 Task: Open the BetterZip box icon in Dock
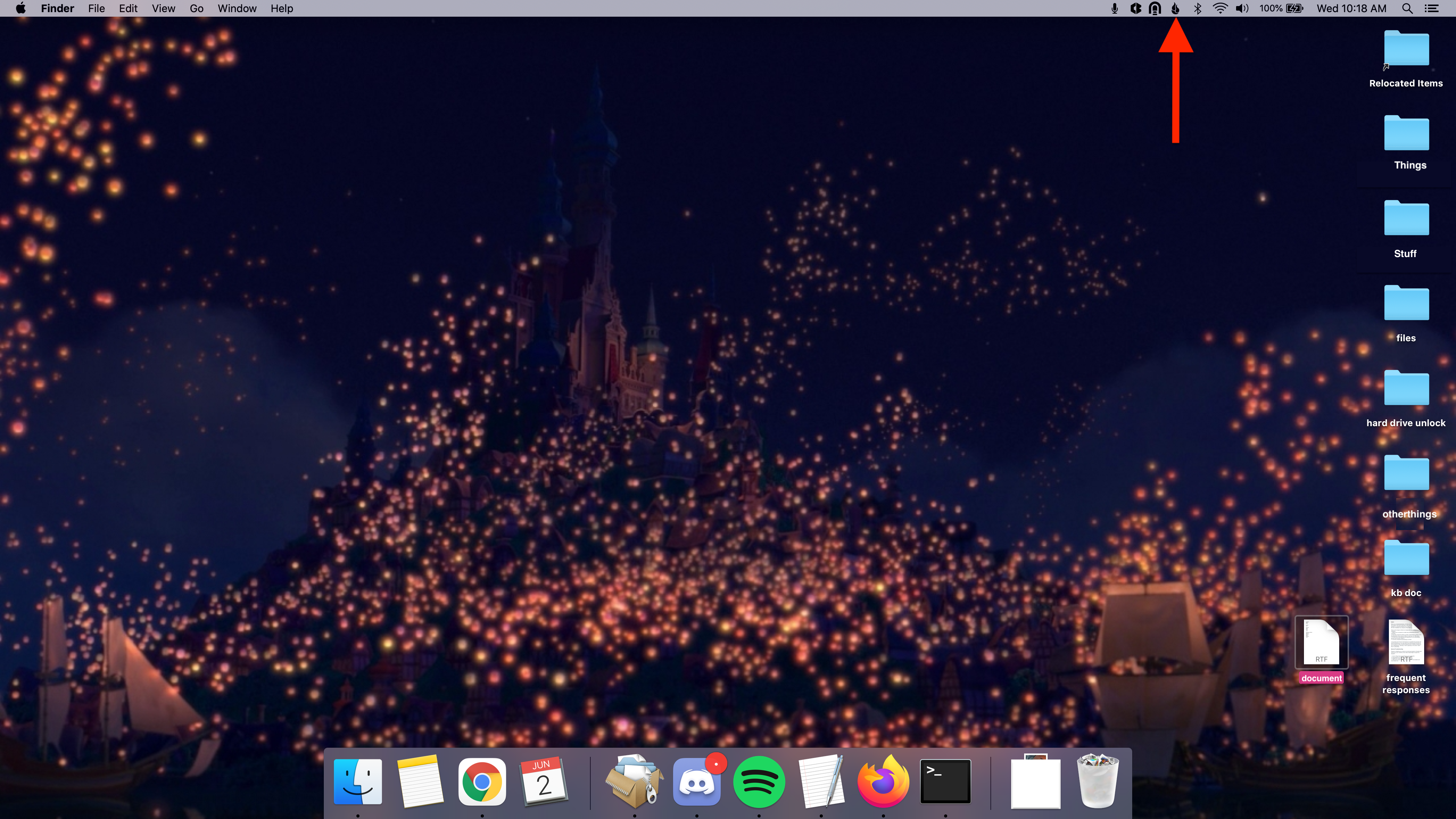[634, 782]
